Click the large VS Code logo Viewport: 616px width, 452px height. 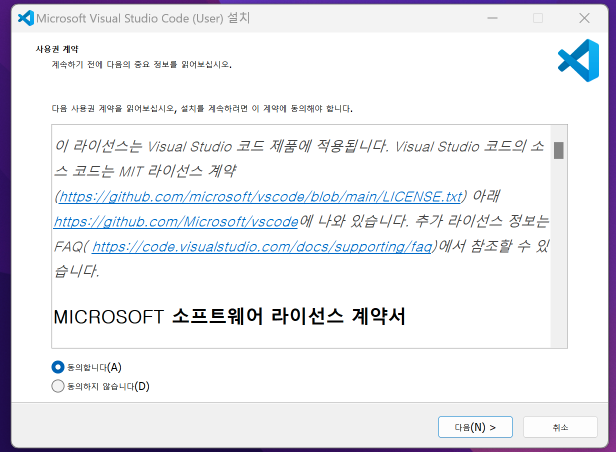point(578,60)
